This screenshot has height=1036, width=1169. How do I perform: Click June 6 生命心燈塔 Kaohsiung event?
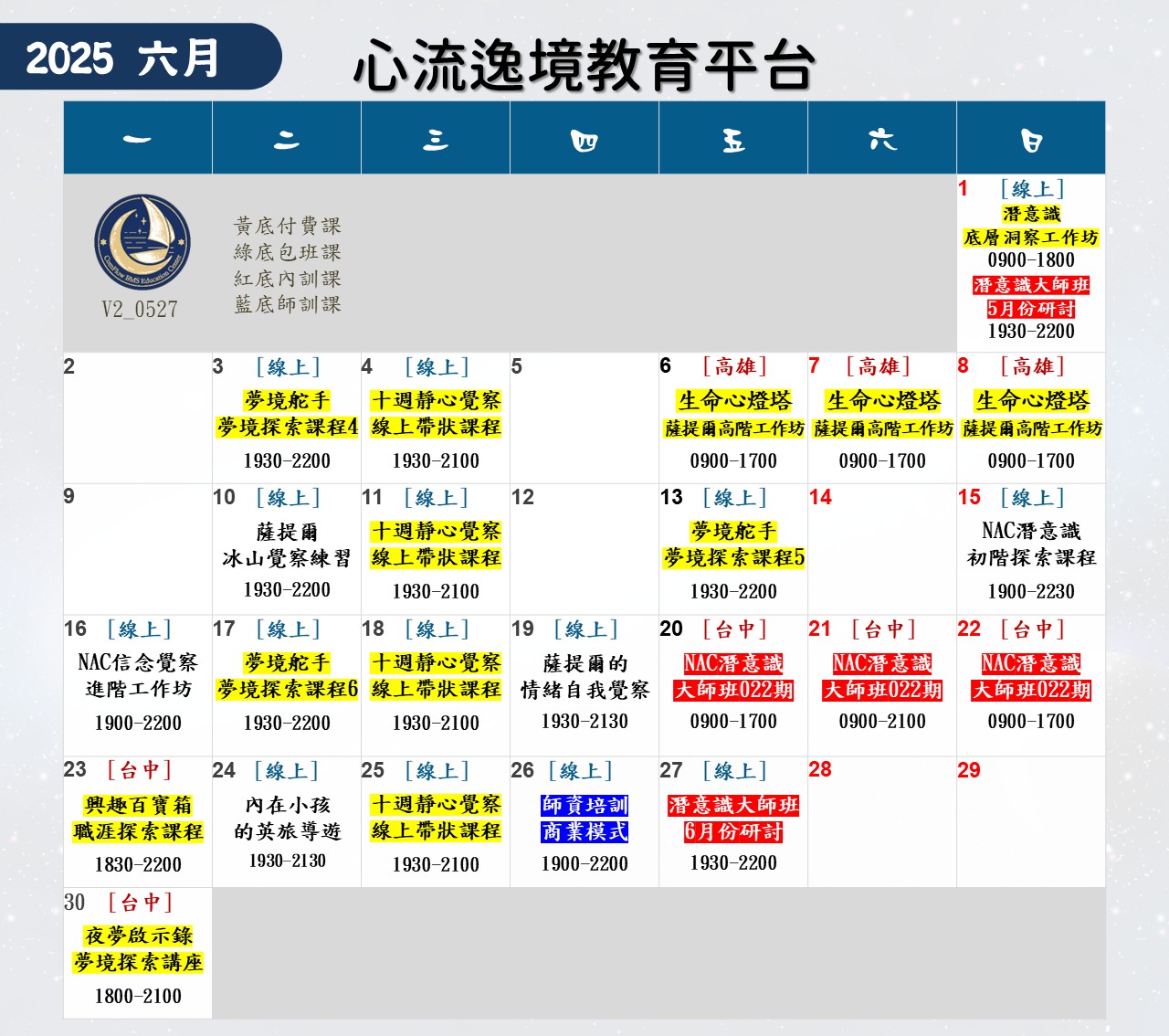click(733, 415)
